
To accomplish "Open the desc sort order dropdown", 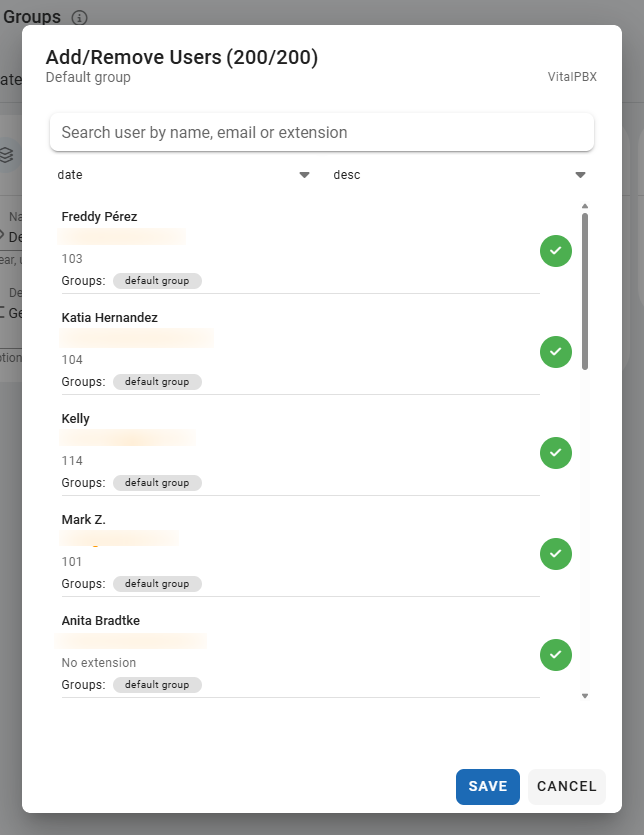I will click(x=459, y=175).
